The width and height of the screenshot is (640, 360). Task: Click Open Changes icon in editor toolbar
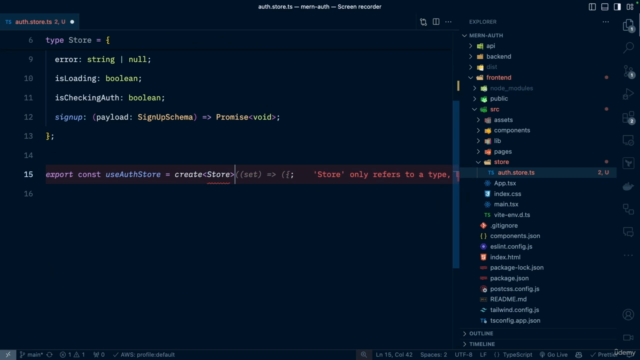pos(423,22)
